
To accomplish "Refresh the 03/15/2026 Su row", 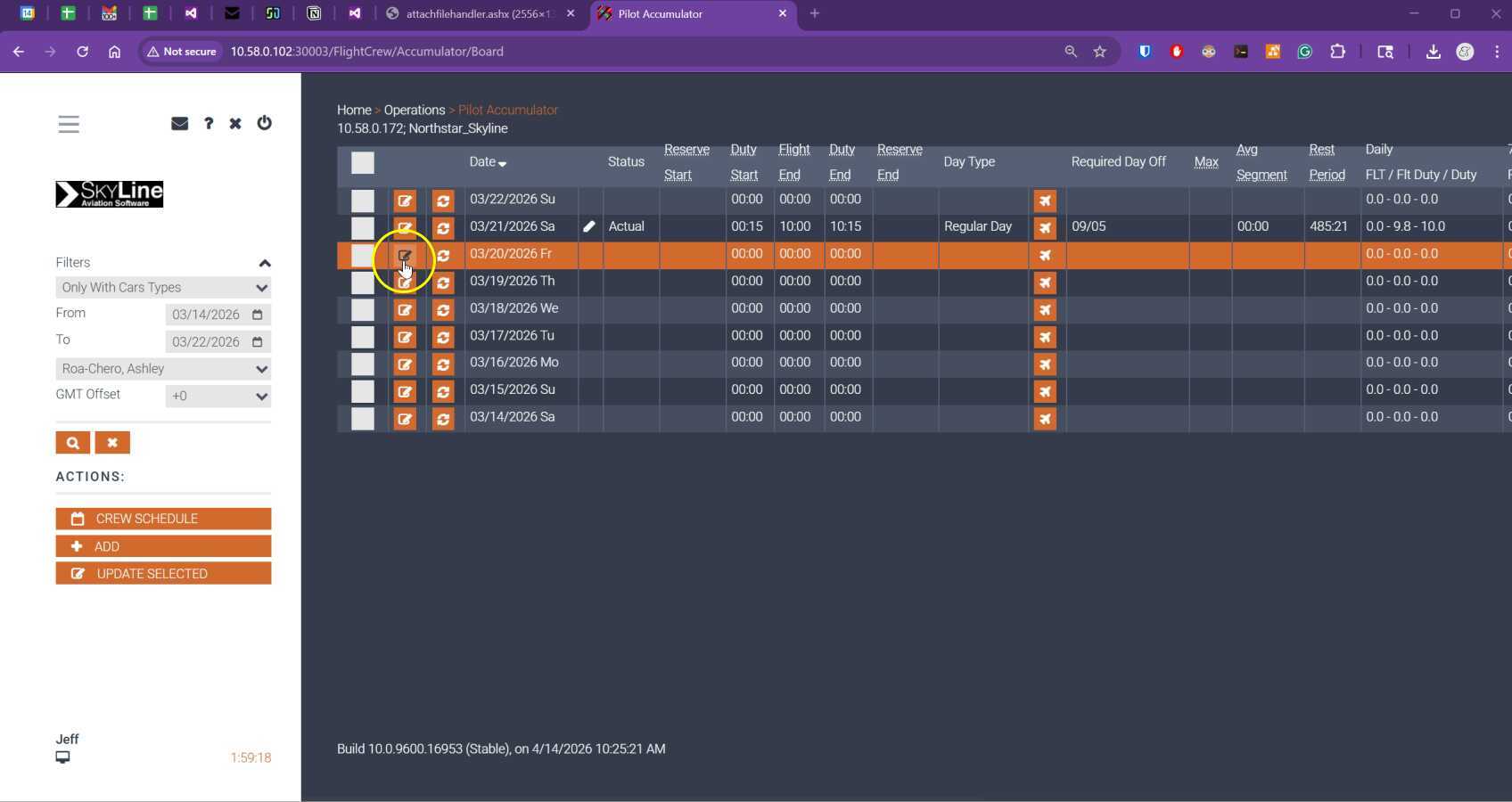I will (x=443, y=391).
